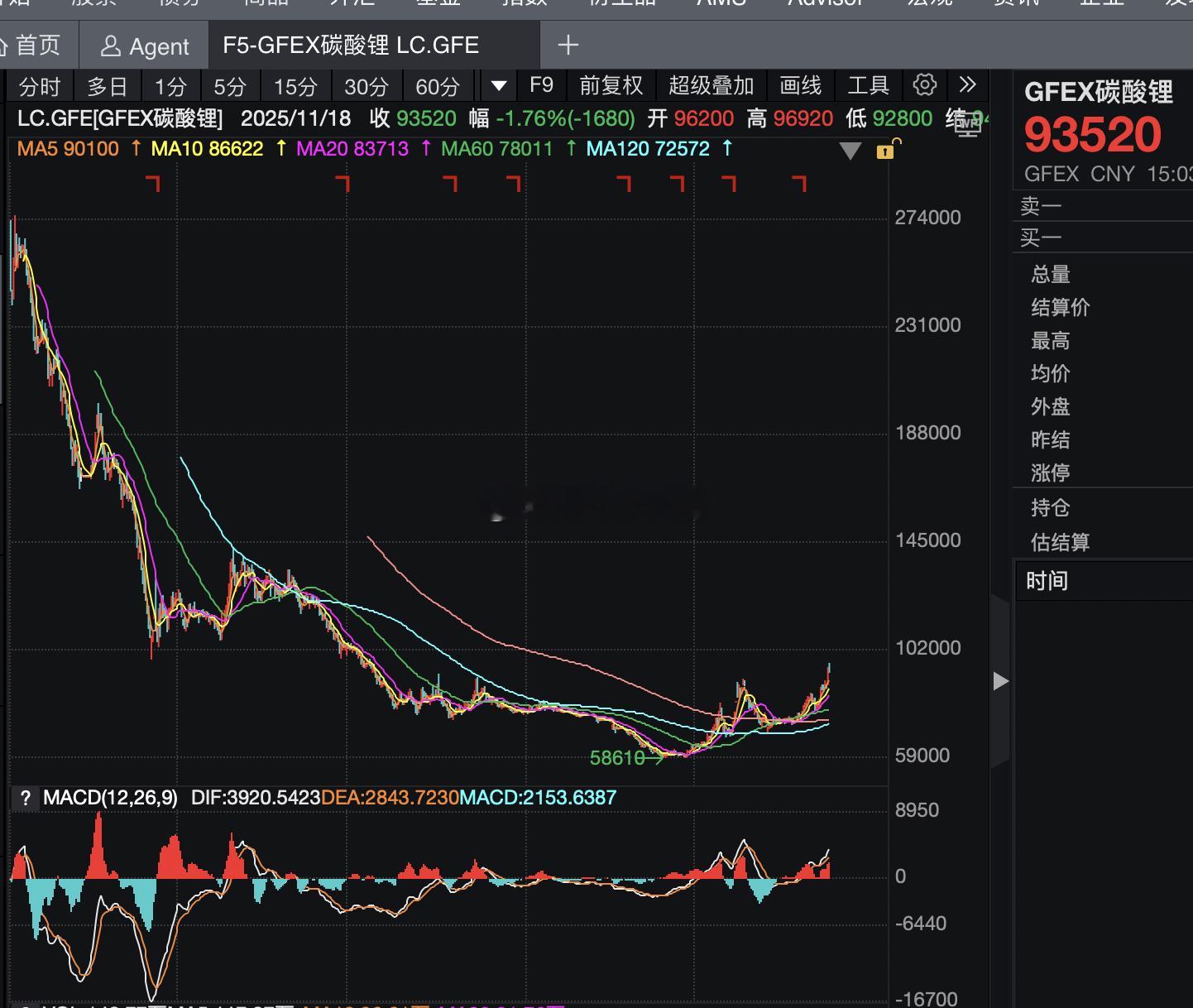
Task: Click the 画线 drawing button
Action: click(x=799, y=85)
